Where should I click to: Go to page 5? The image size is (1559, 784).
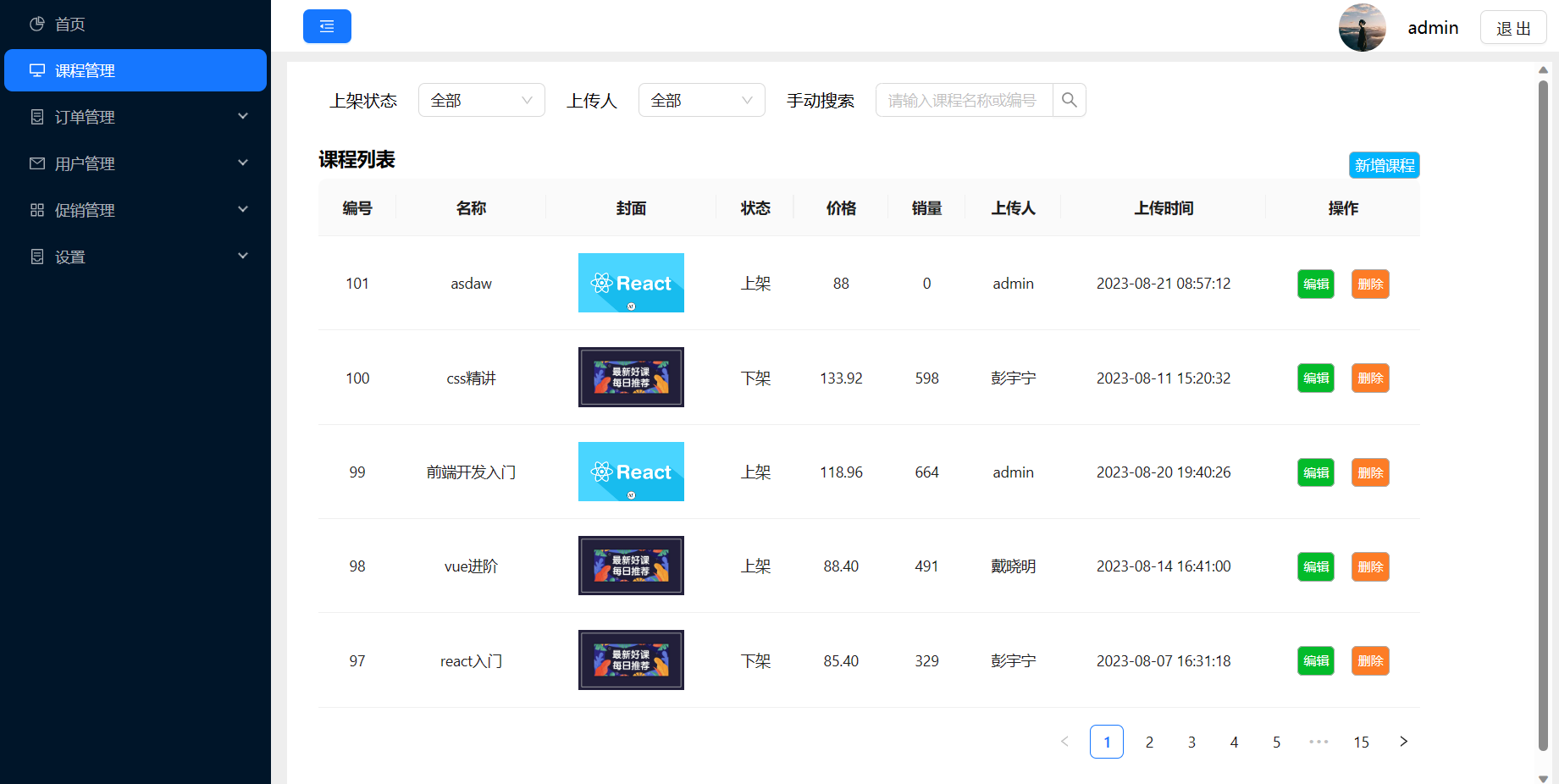1276,742
